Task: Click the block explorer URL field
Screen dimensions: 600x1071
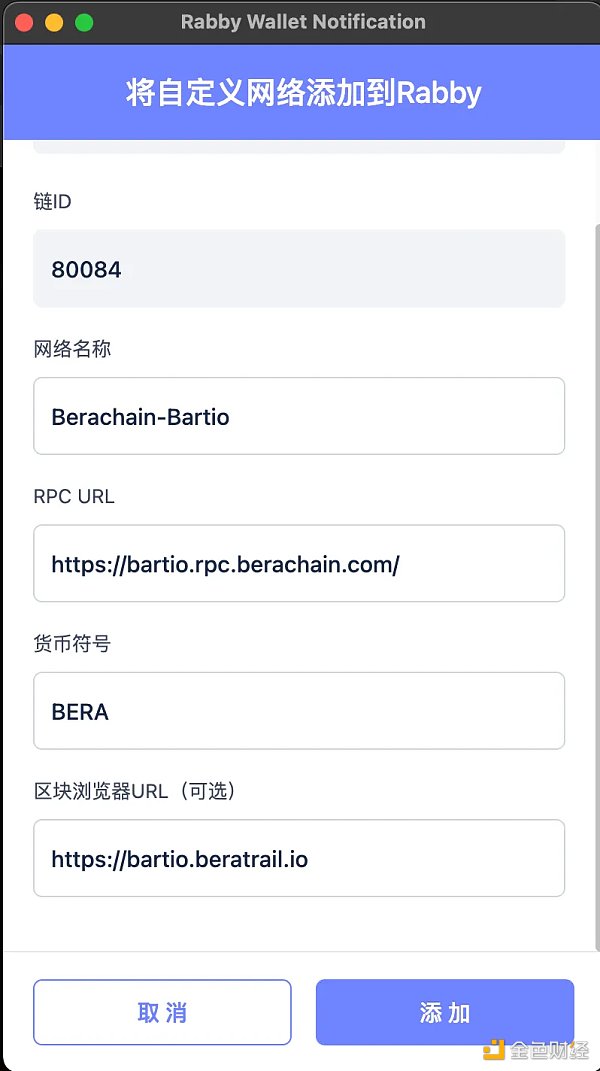Action: click(x=299, y=858)
